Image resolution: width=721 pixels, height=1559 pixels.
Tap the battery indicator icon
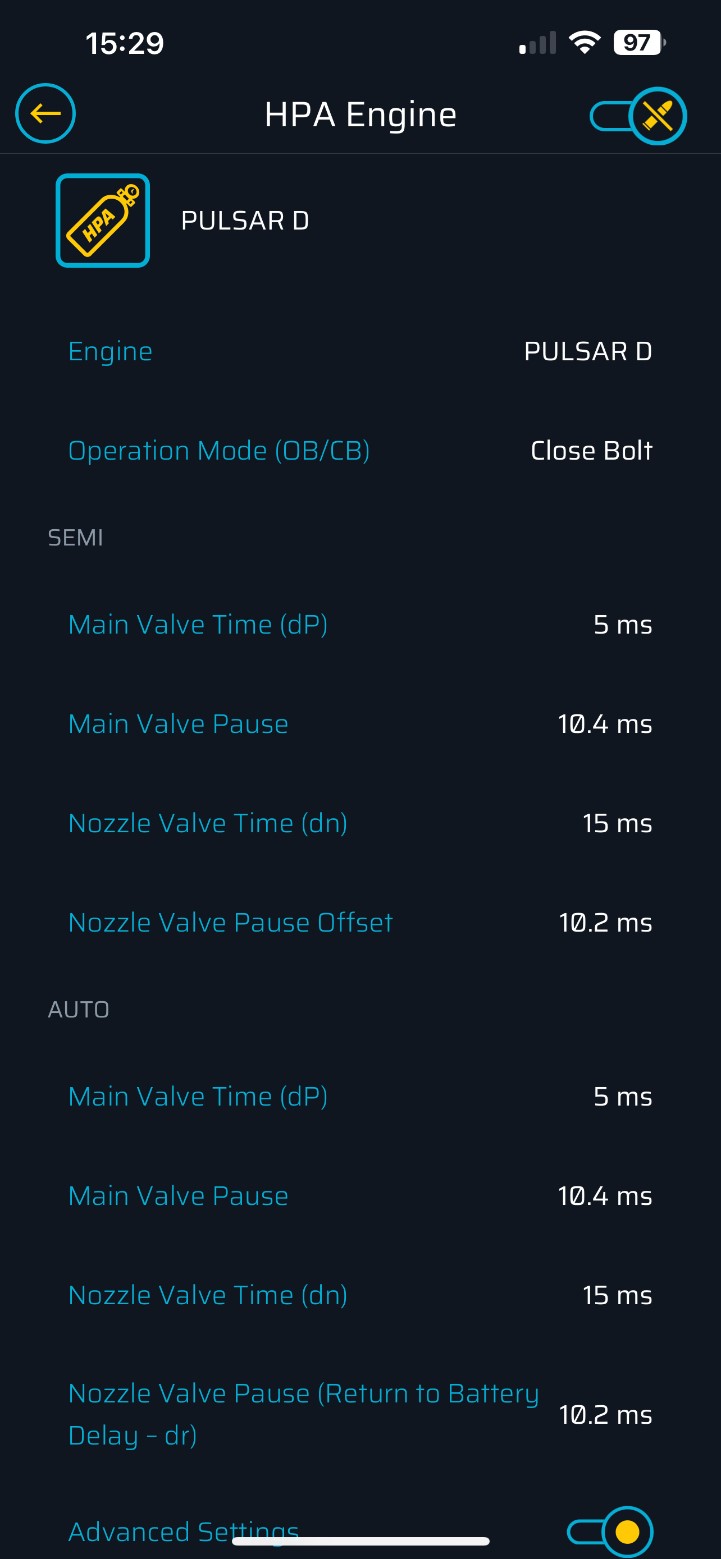pos(640,43)
